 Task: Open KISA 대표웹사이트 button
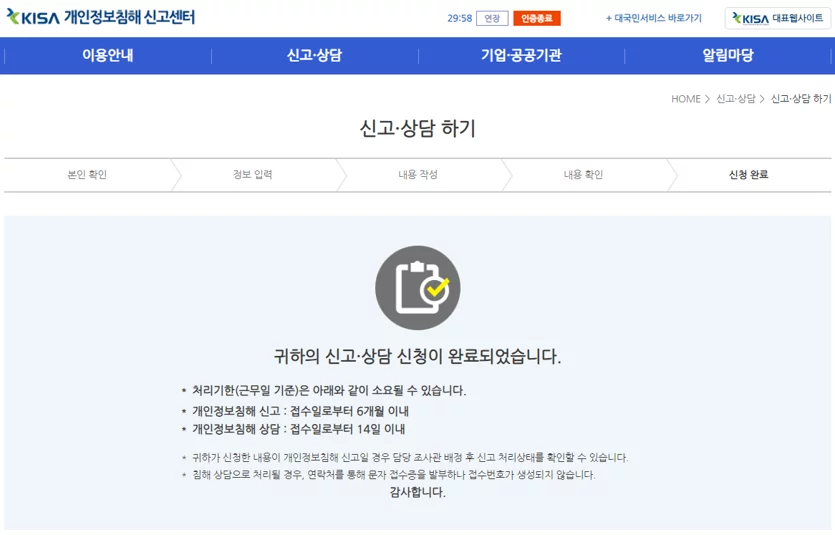[x=777, y=18]
